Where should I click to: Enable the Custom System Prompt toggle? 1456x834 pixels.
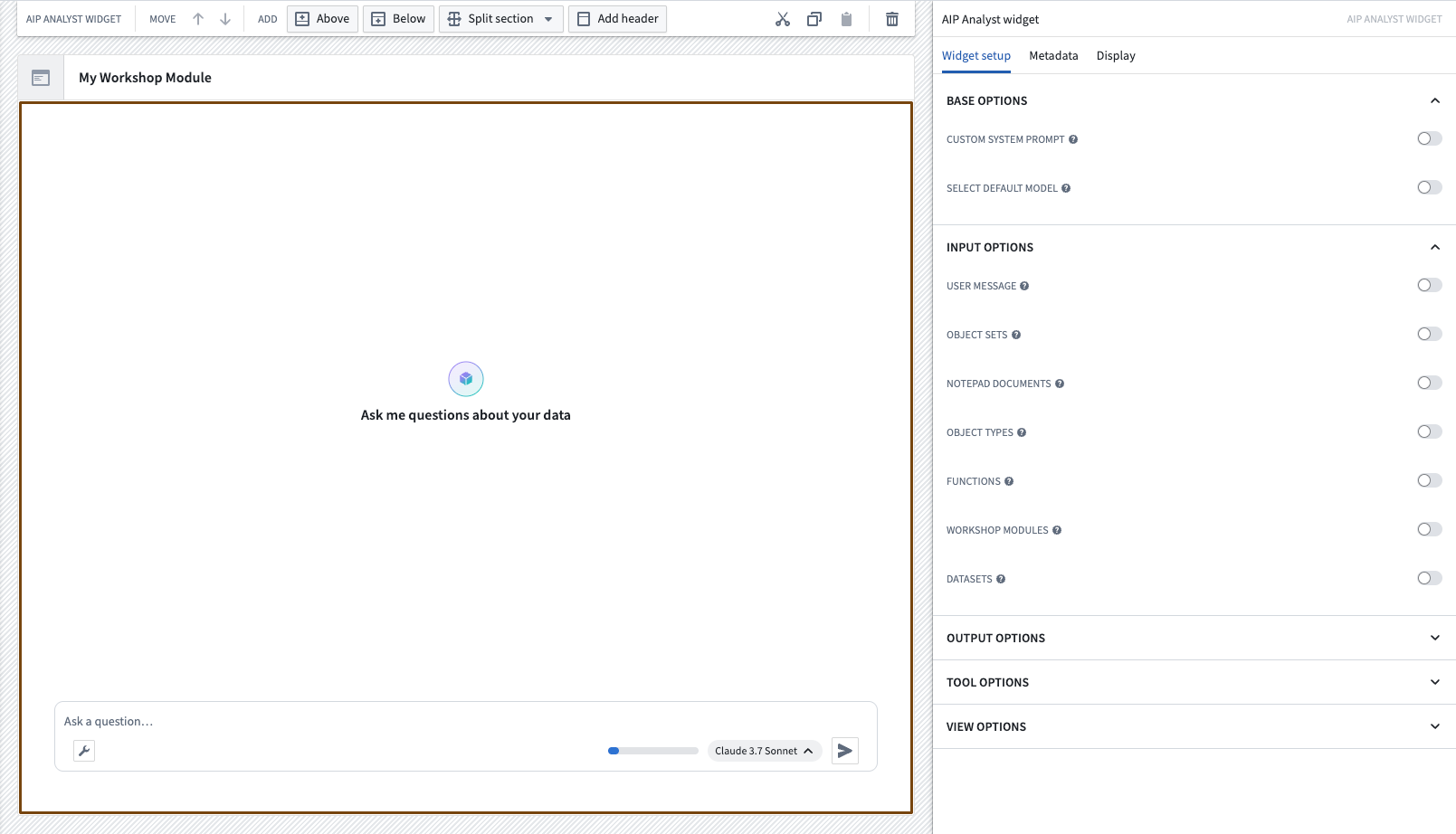click(x=1429, y=137)
